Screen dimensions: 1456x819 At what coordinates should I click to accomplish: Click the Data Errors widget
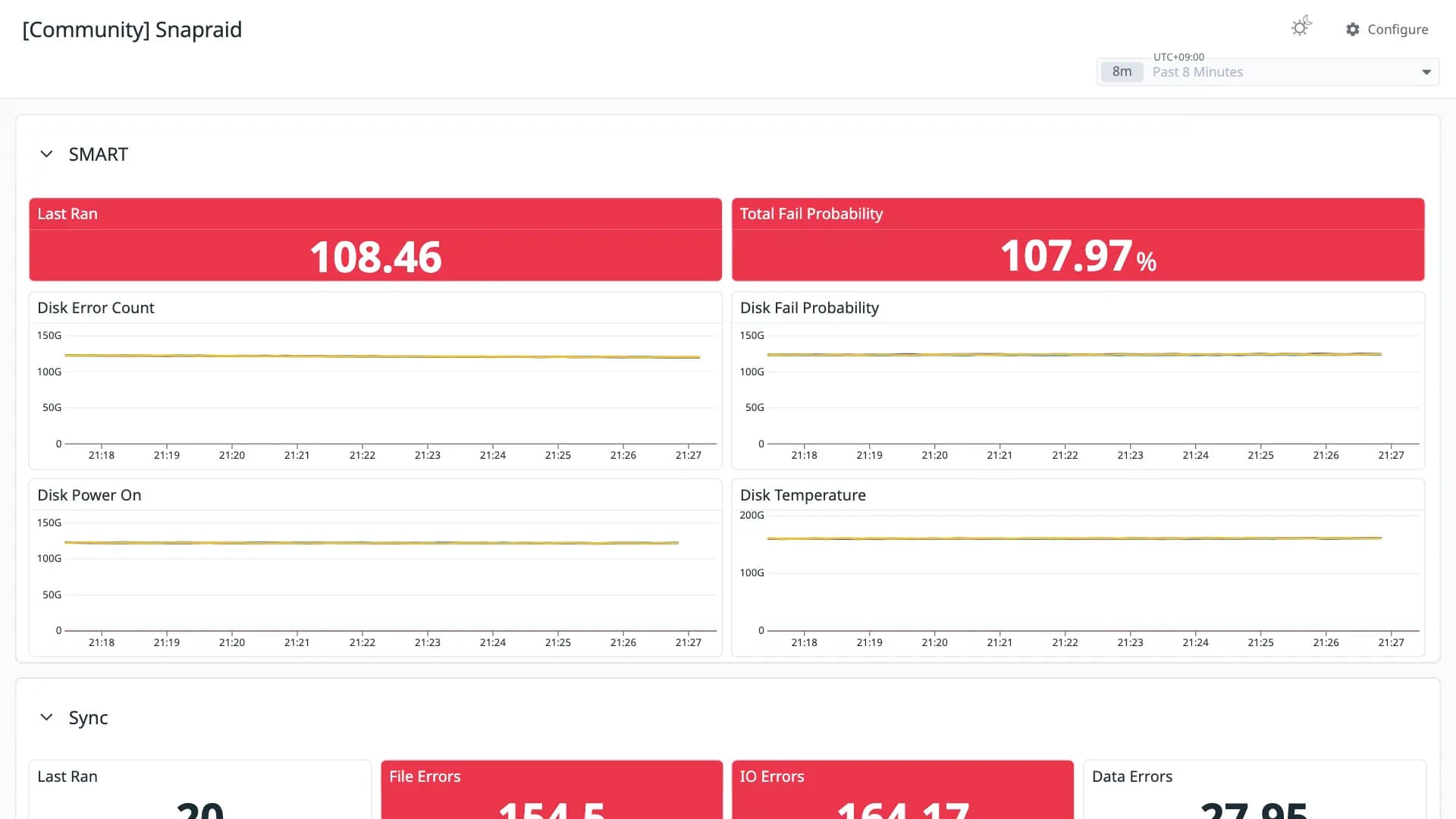tap(1254, 789)
